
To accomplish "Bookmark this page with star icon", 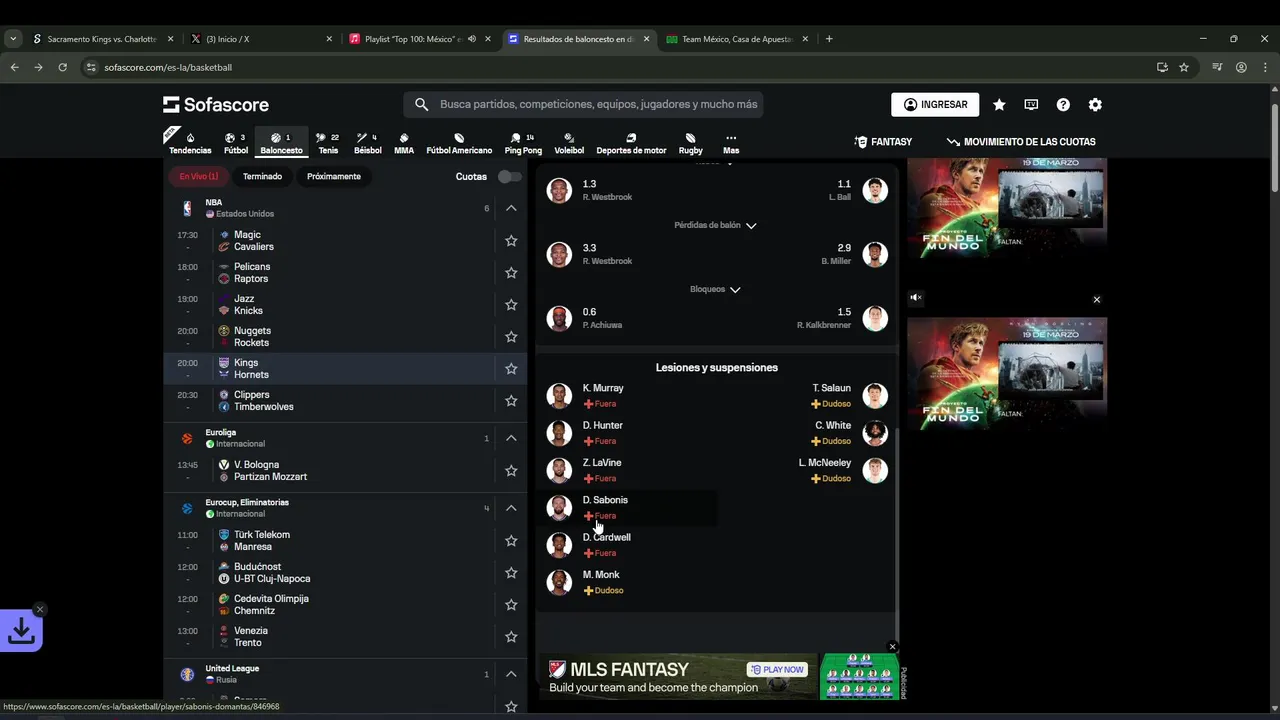I will 1184,67.
